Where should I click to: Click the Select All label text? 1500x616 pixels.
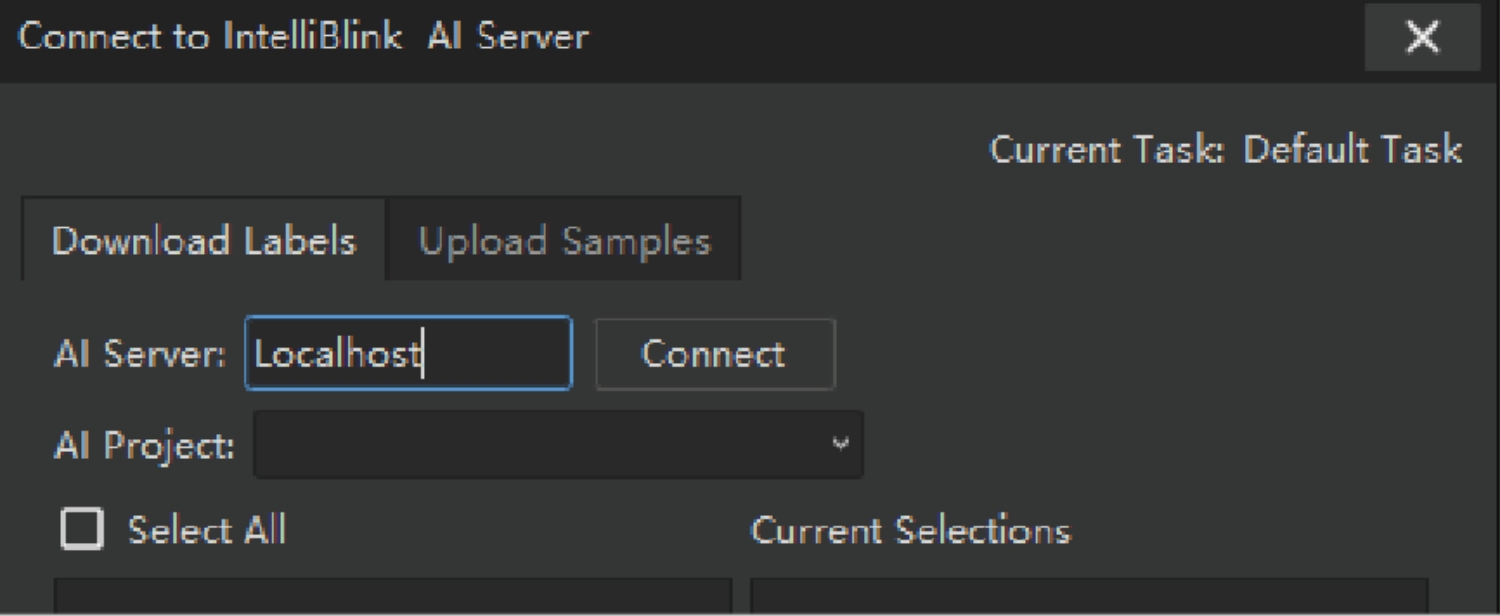(206, 529)
